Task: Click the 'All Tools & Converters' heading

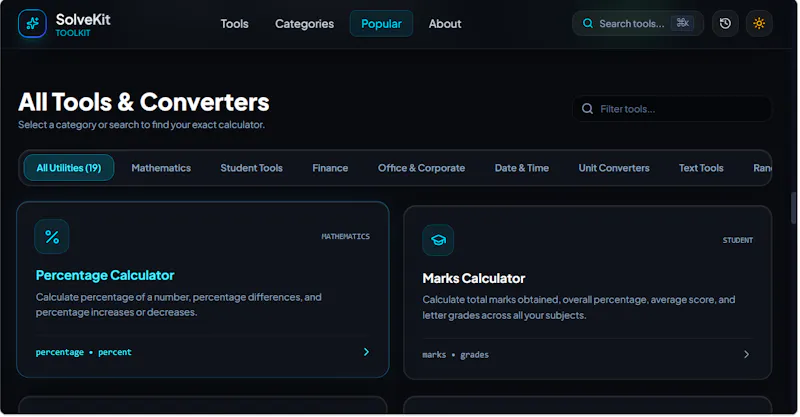Action: click(144, 102)
